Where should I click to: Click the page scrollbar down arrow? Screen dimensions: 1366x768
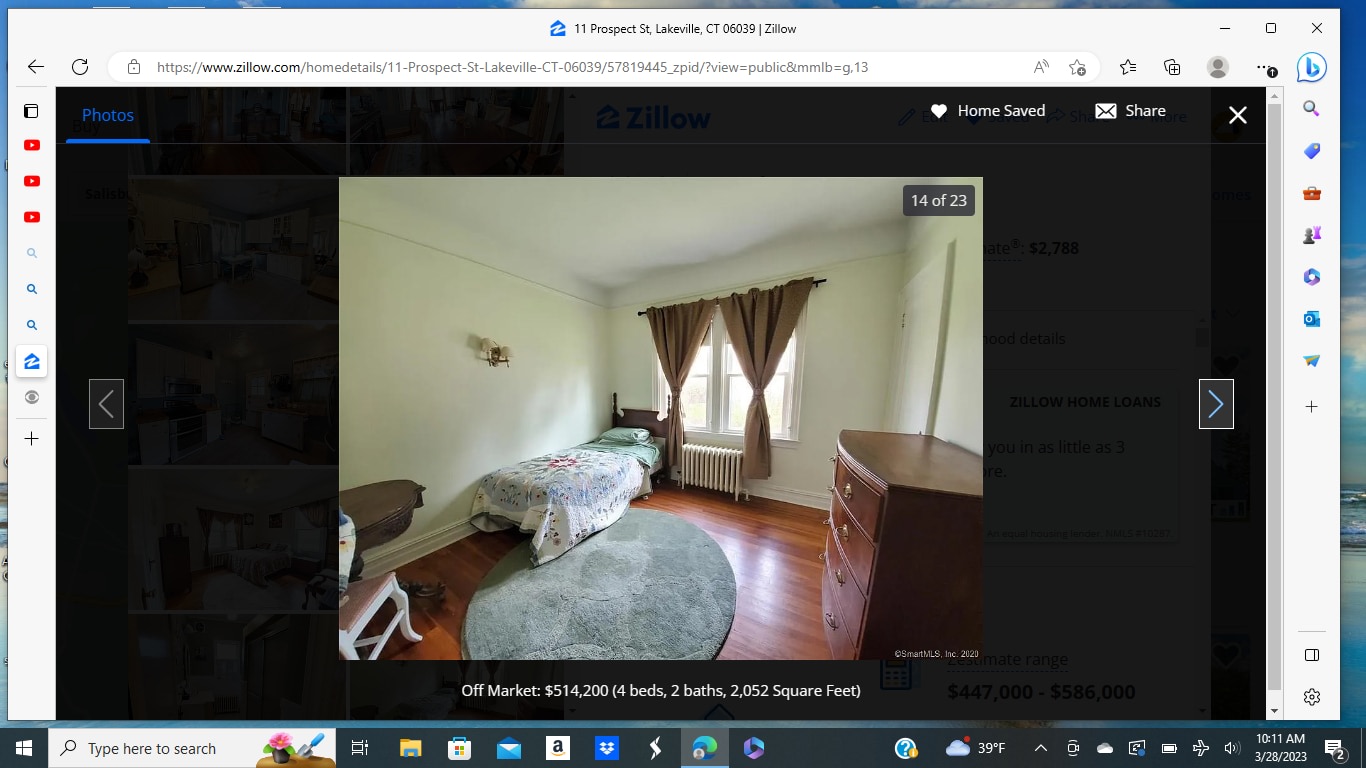(x=1274, y=711)
